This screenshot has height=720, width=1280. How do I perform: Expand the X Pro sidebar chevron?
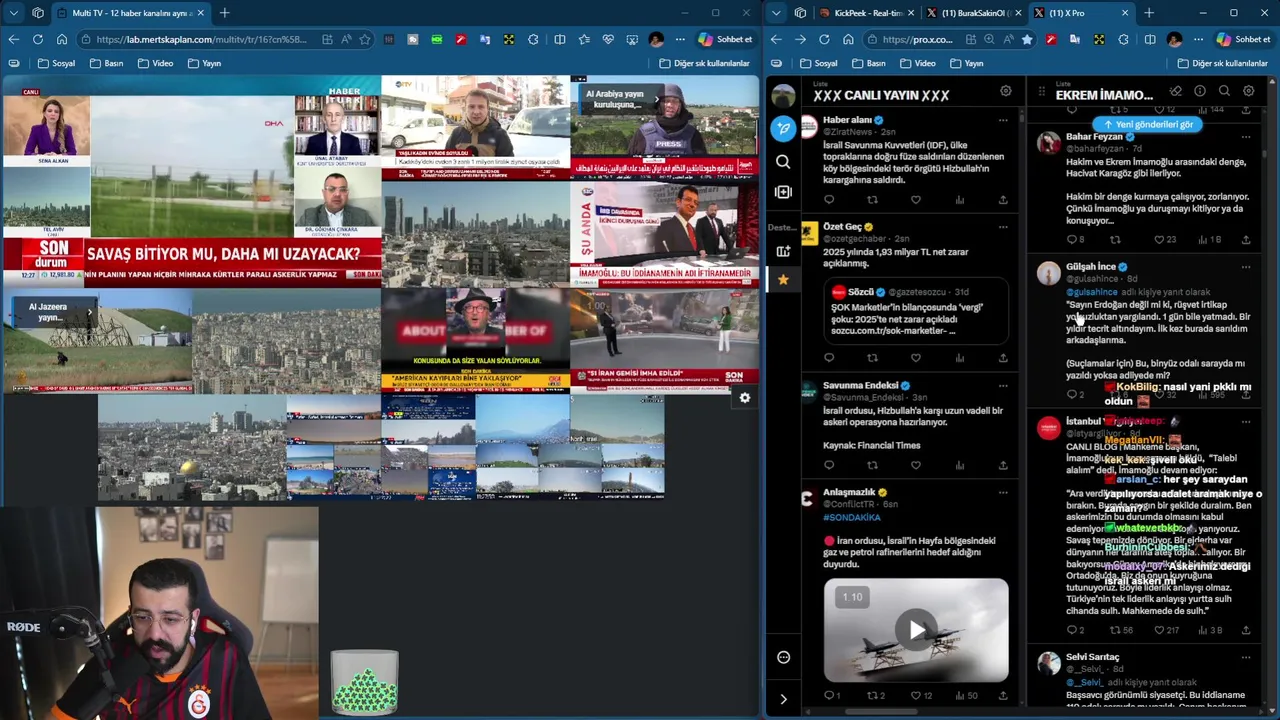tap(783, 699)
